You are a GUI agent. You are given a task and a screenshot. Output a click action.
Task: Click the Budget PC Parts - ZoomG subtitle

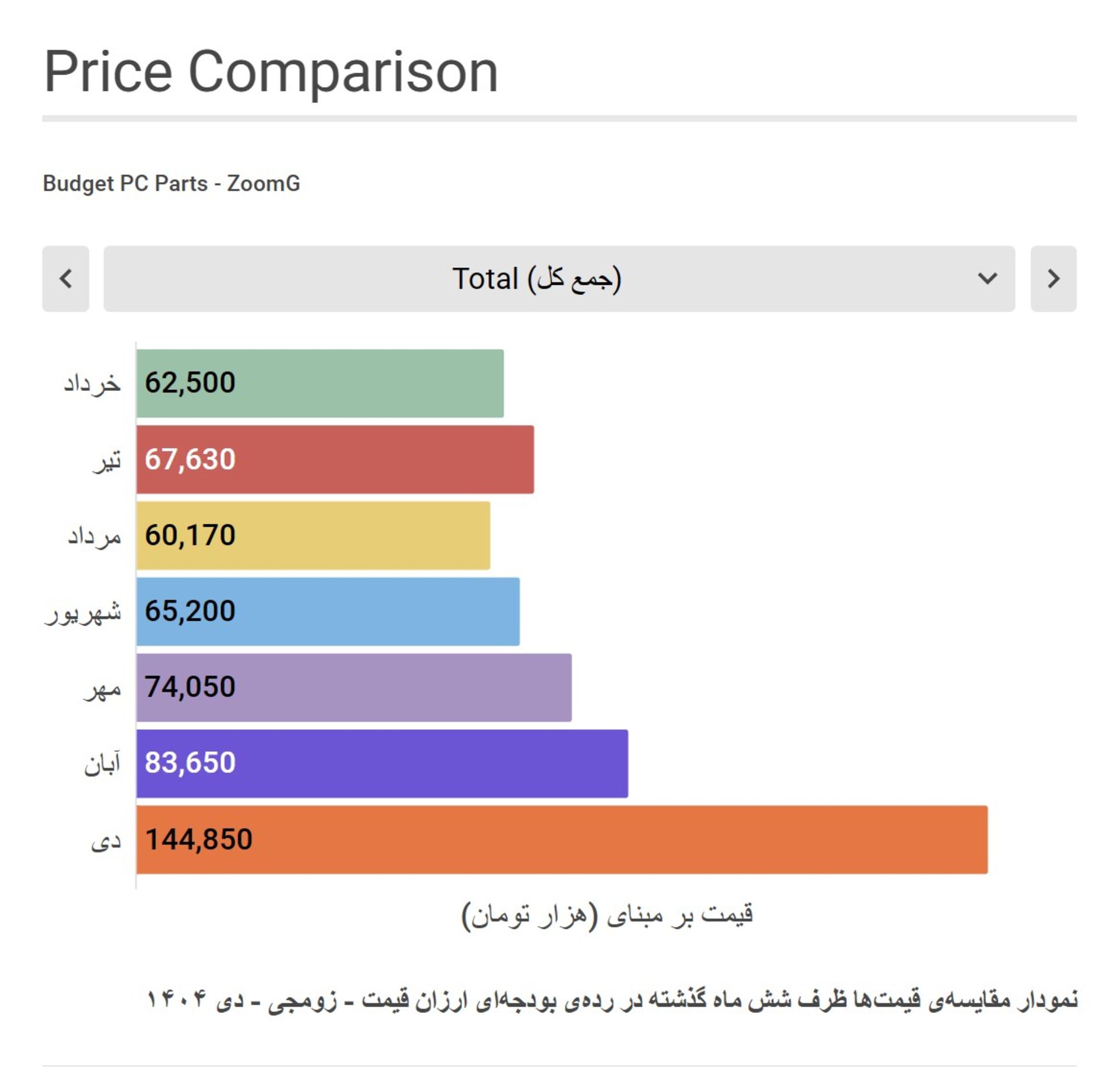[171, 183]
